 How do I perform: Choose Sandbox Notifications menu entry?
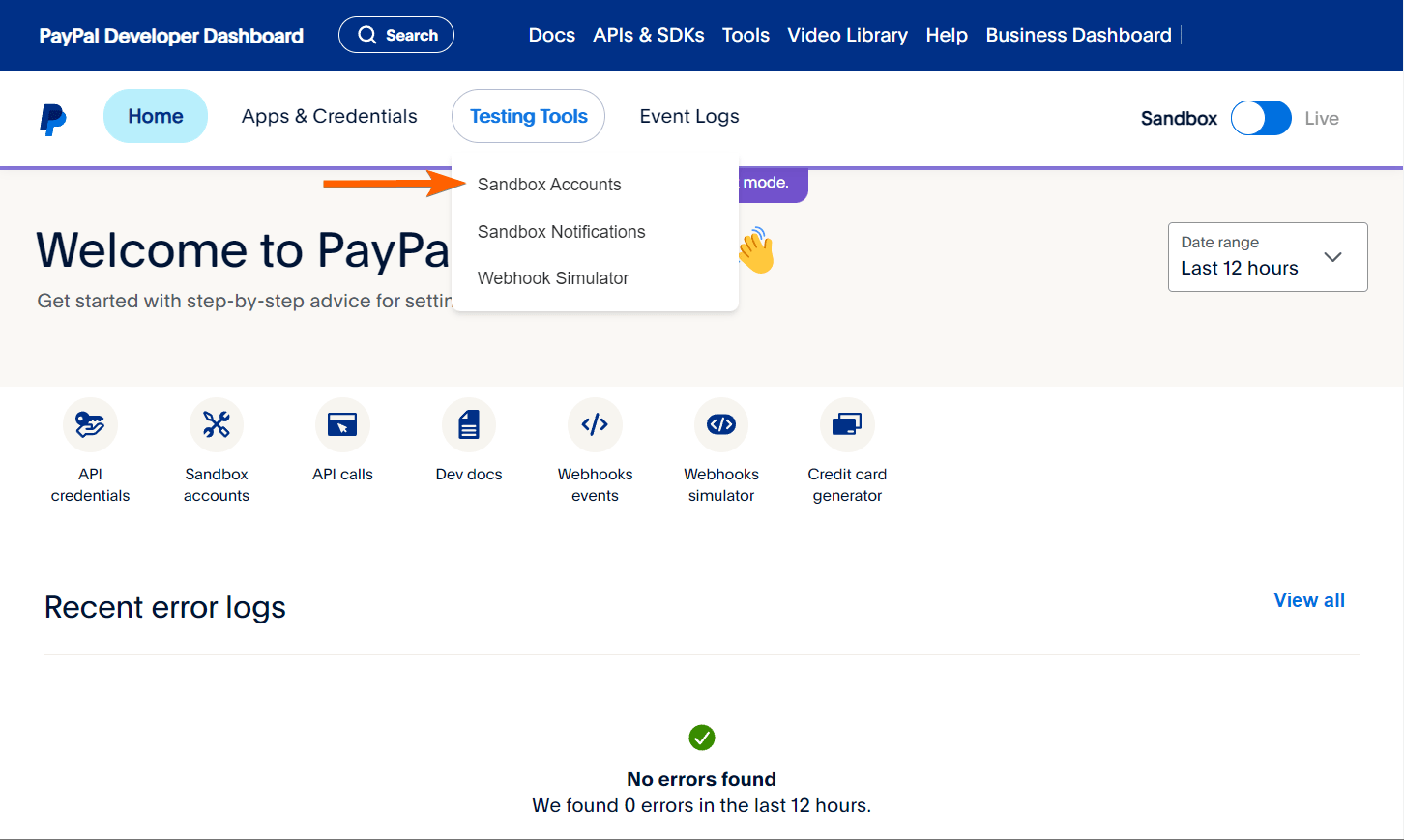(x=561, y=232)
